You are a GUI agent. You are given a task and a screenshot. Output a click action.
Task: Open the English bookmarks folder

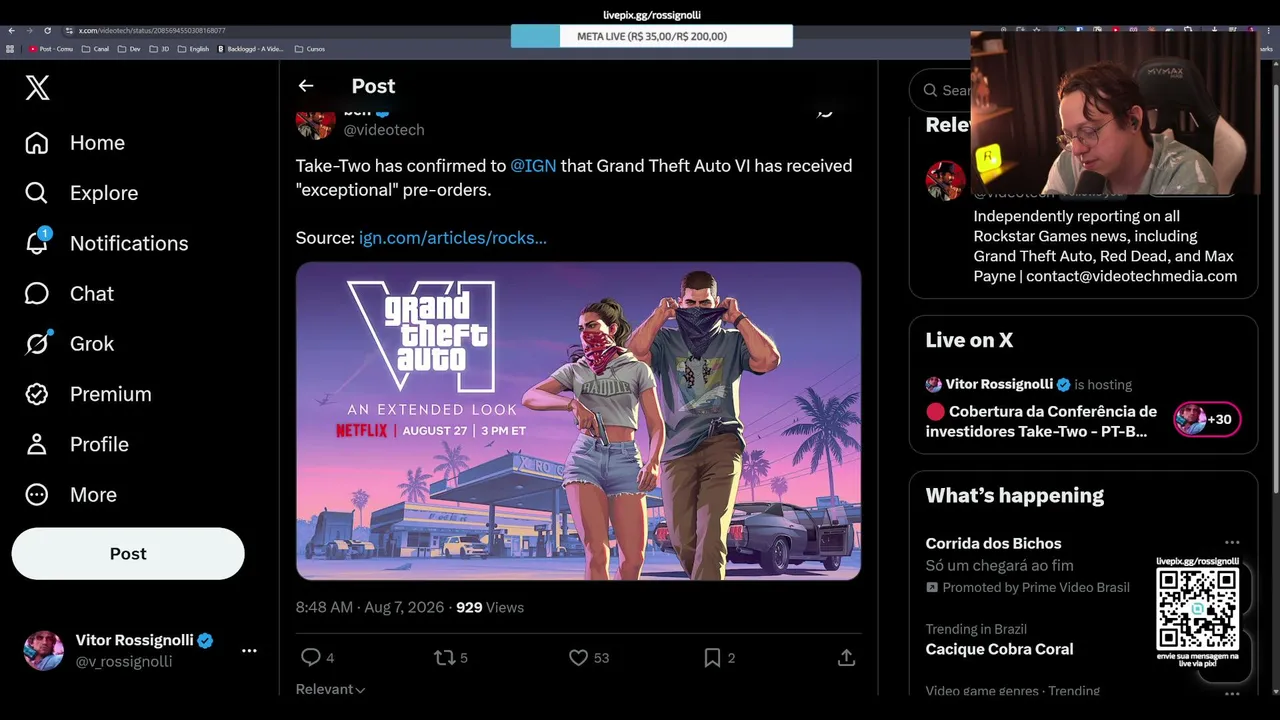click(x=194, y=49)
